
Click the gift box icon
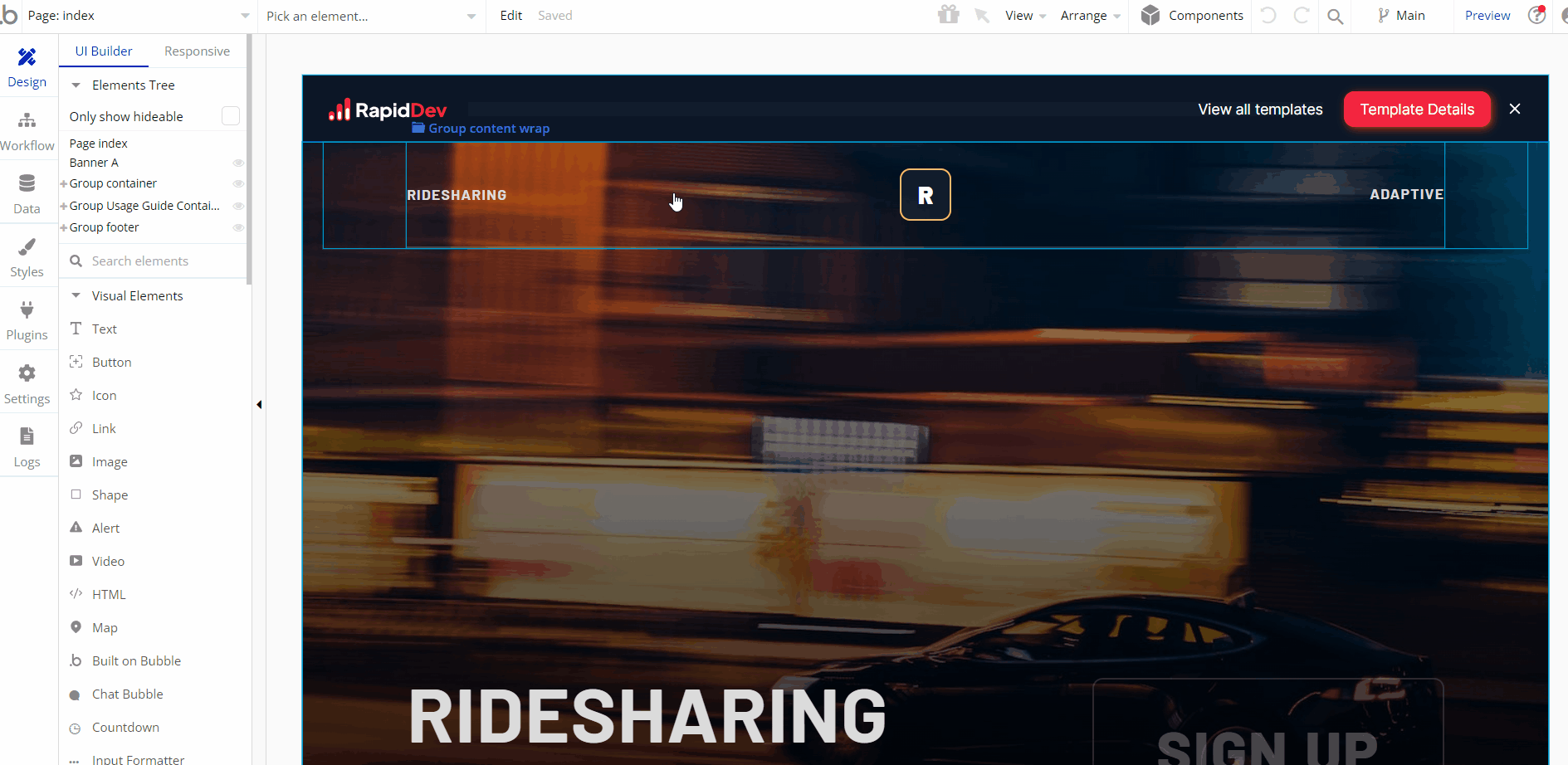point(948,15)
